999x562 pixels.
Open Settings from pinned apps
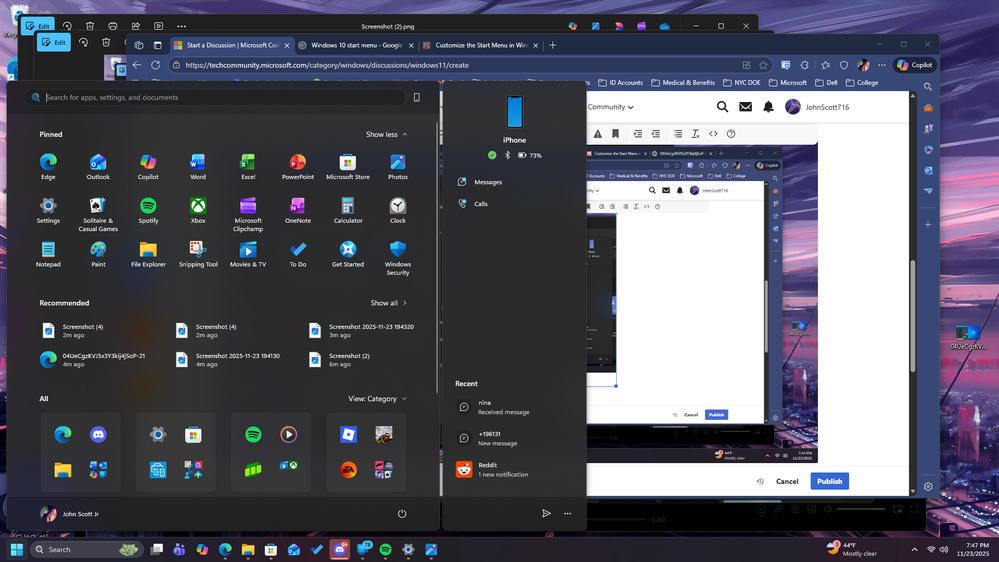click(48, 211)
